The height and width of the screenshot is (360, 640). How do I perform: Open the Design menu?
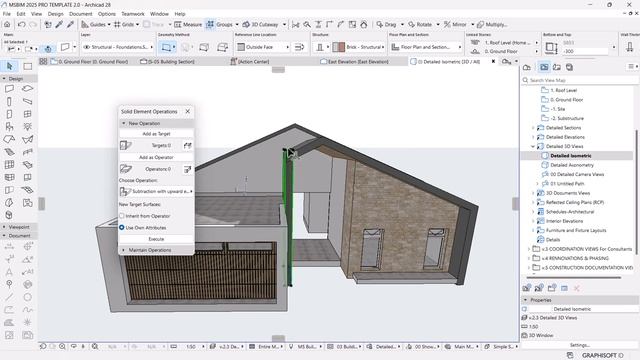(x=56, y=14)
